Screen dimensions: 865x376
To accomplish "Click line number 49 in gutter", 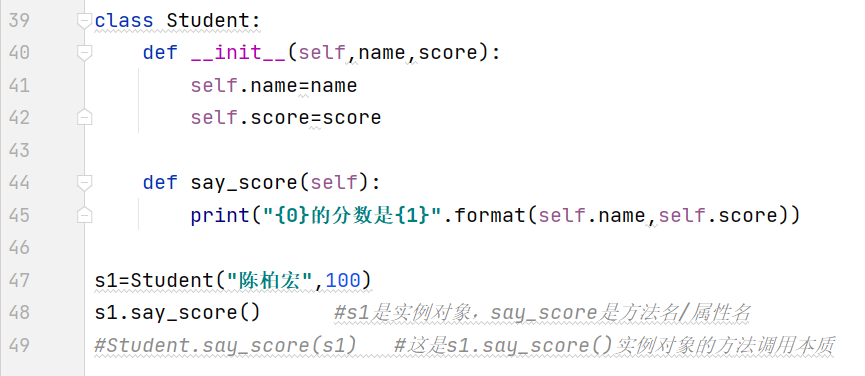I will point(20,345).
